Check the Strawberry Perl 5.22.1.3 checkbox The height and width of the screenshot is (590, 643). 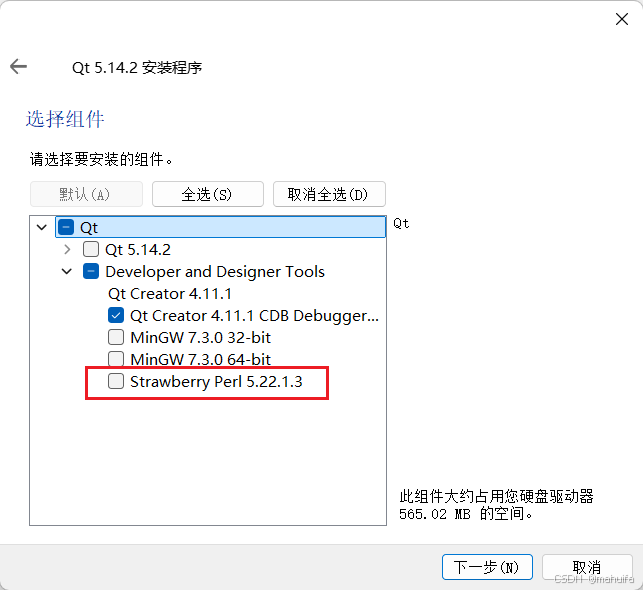tap(116, 381)
